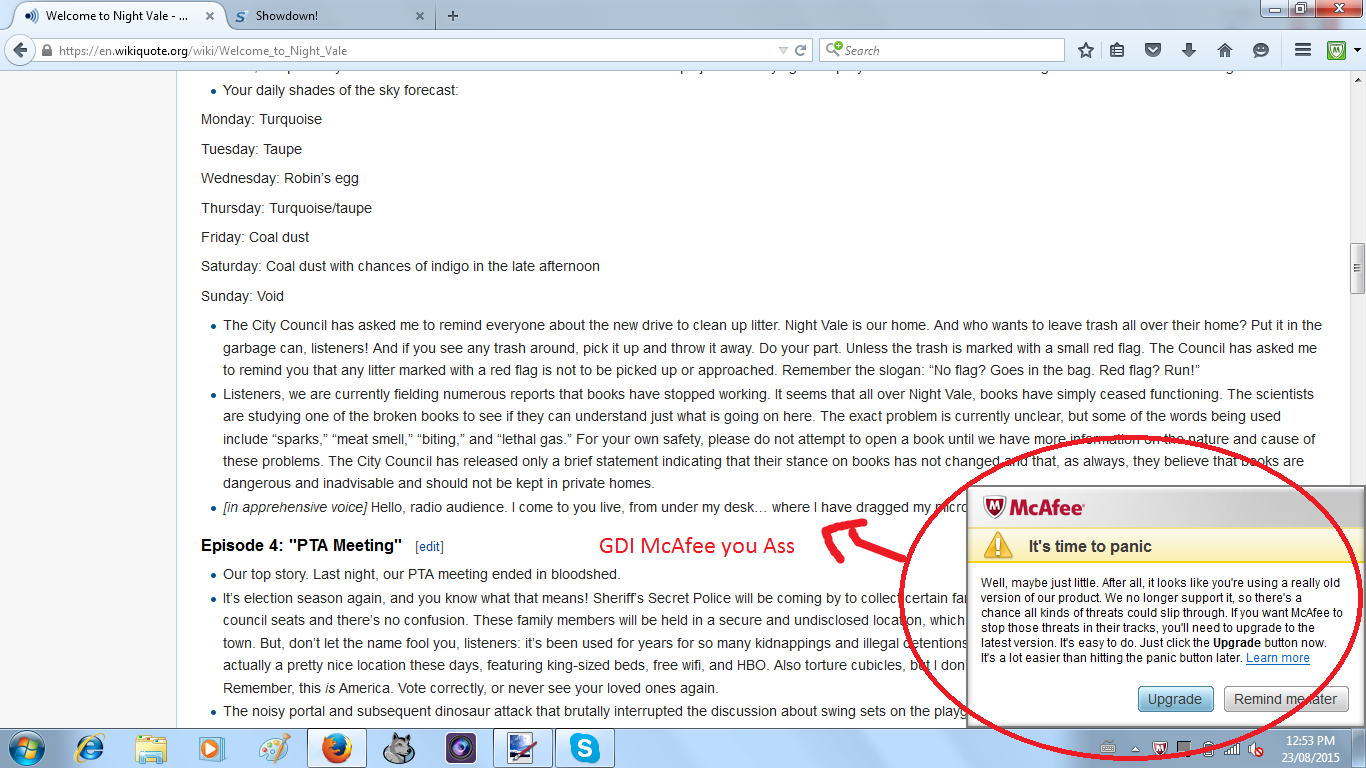
Task: Expand the McAfee toolbar dropdown arrow
Action: tap(1357, 50)
